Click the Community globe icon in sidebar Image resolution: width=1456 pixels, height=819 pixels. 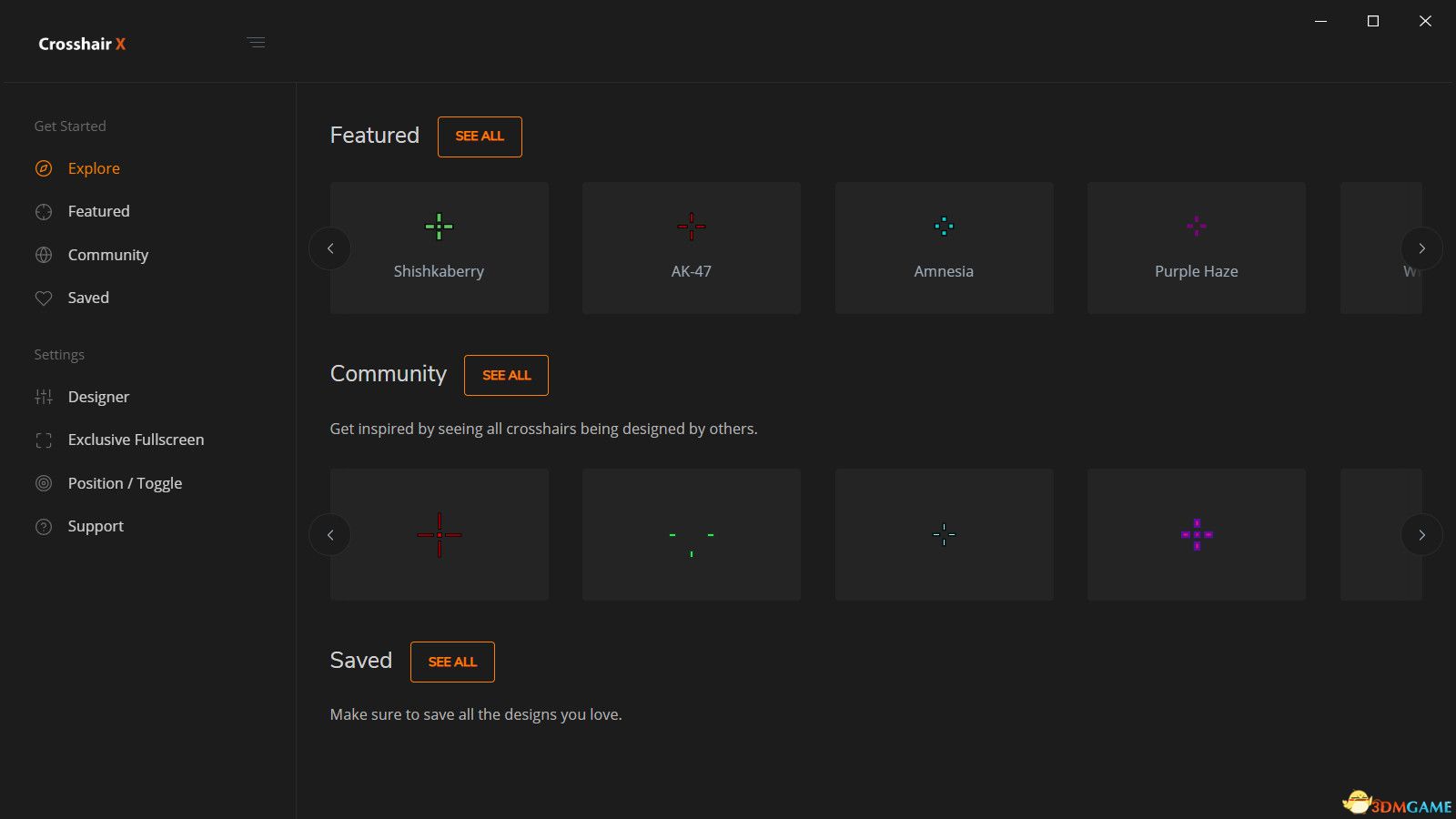click(x=44, y=256)
